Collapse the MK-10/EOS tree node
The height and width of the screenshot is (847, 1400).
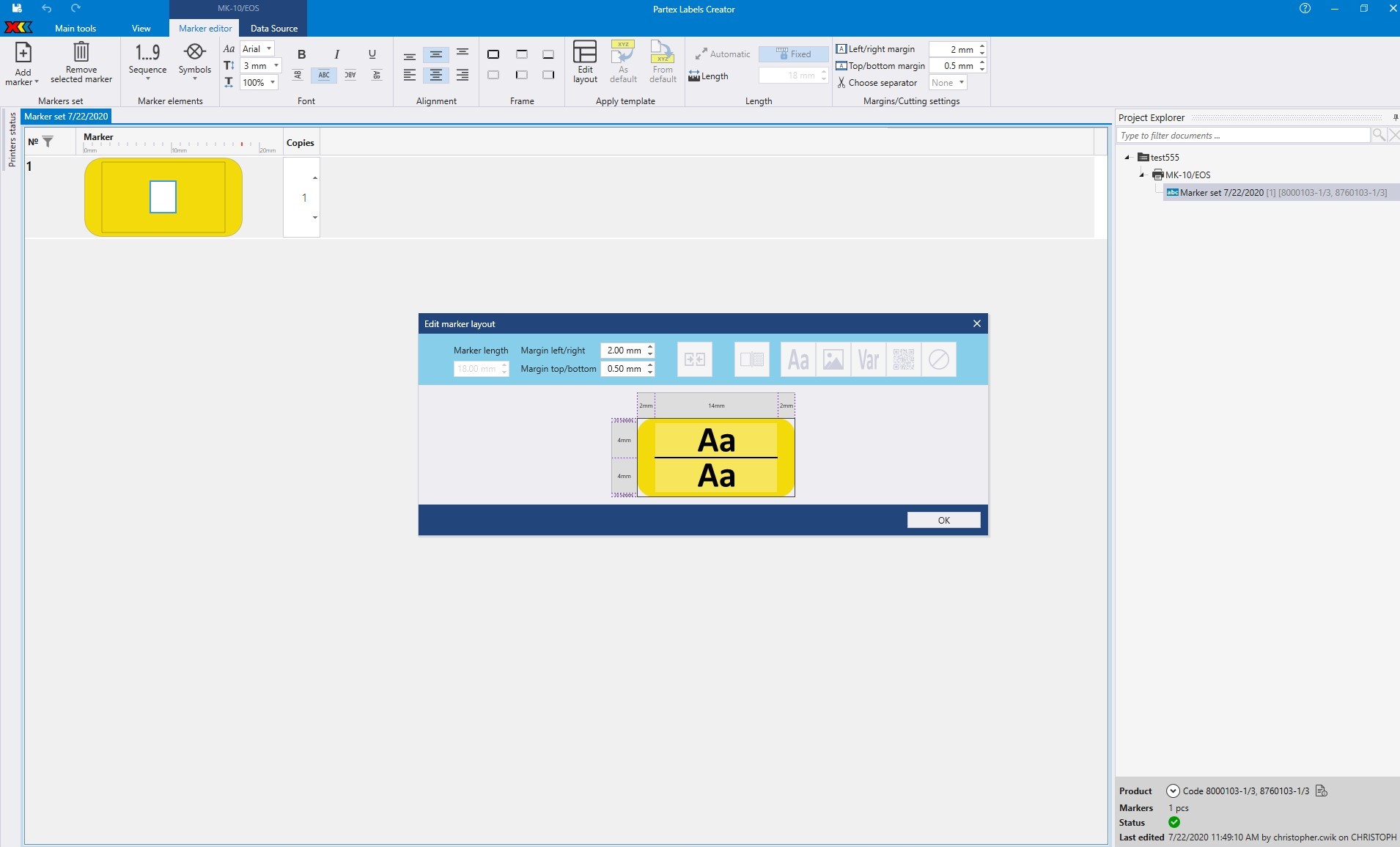(1142, 175)
